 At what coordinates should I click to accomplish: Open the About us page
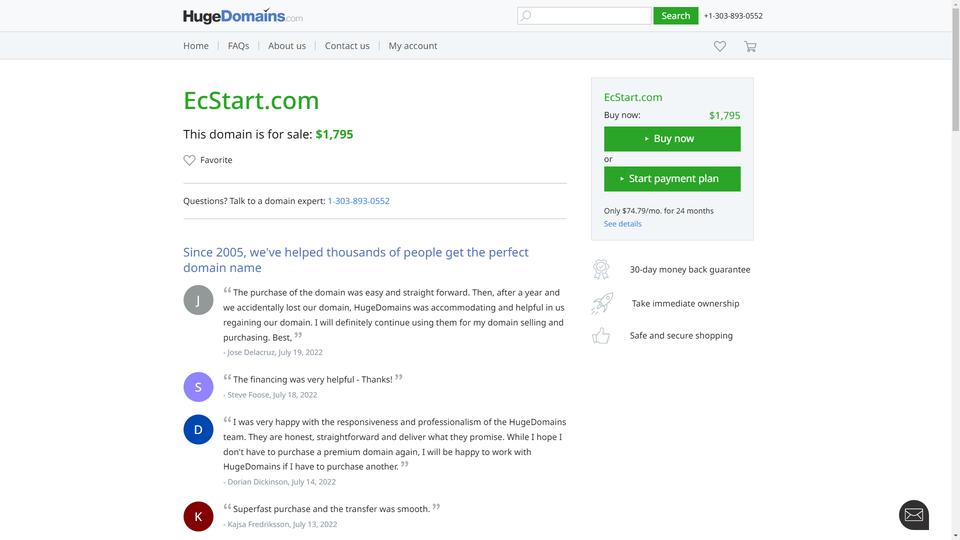287,46
